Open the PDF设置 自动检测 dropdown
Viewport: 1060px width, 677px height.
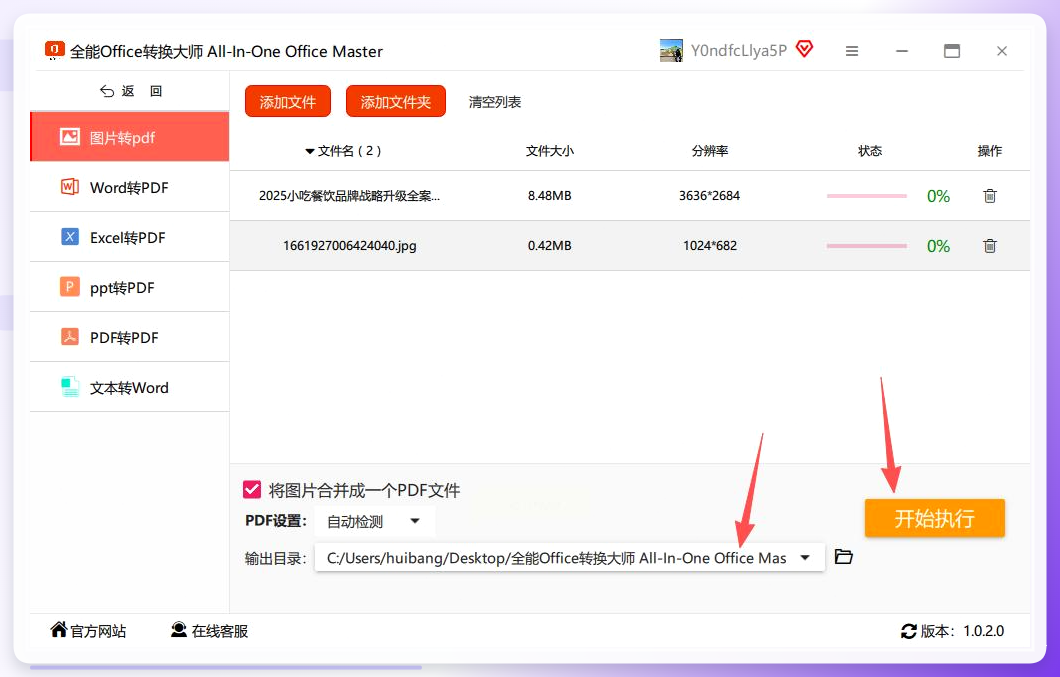375,521
